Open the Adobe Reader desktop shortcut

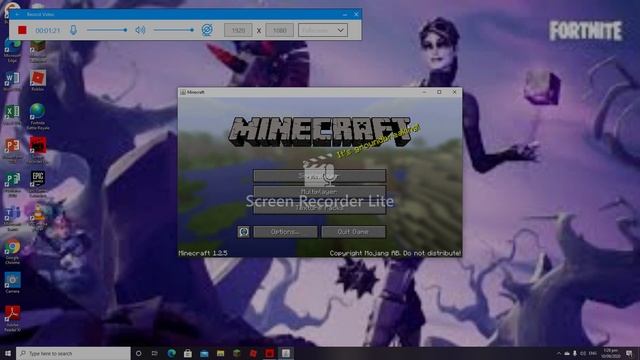pos(12,318)
